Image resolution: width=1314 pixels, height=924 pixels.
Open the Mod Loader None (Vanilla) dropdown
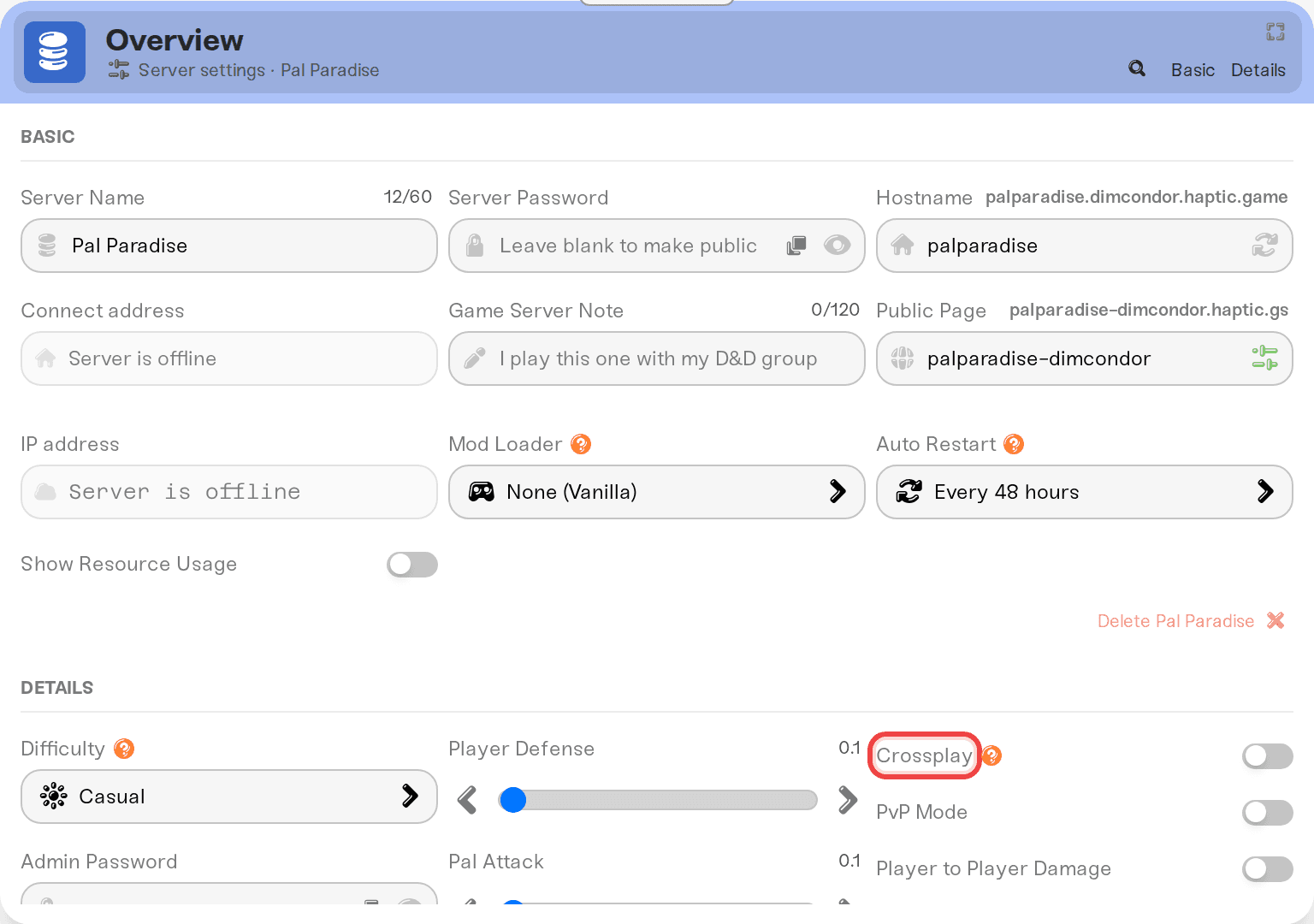[657, 492]
